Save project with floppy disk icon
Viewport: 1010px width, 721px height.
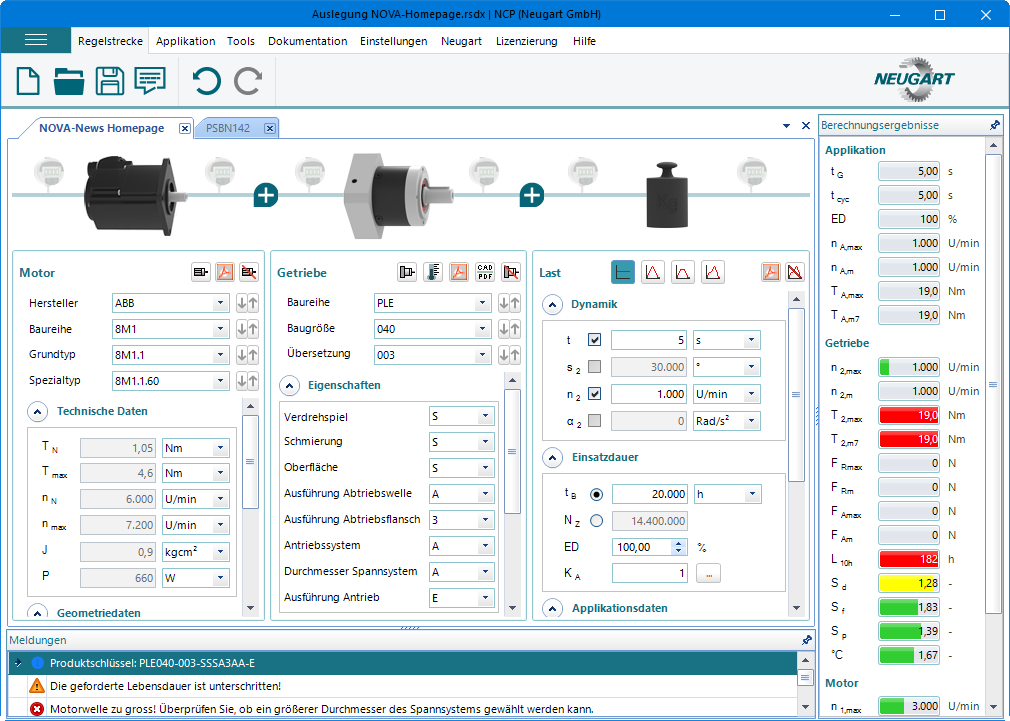click(x=110, y=81)
